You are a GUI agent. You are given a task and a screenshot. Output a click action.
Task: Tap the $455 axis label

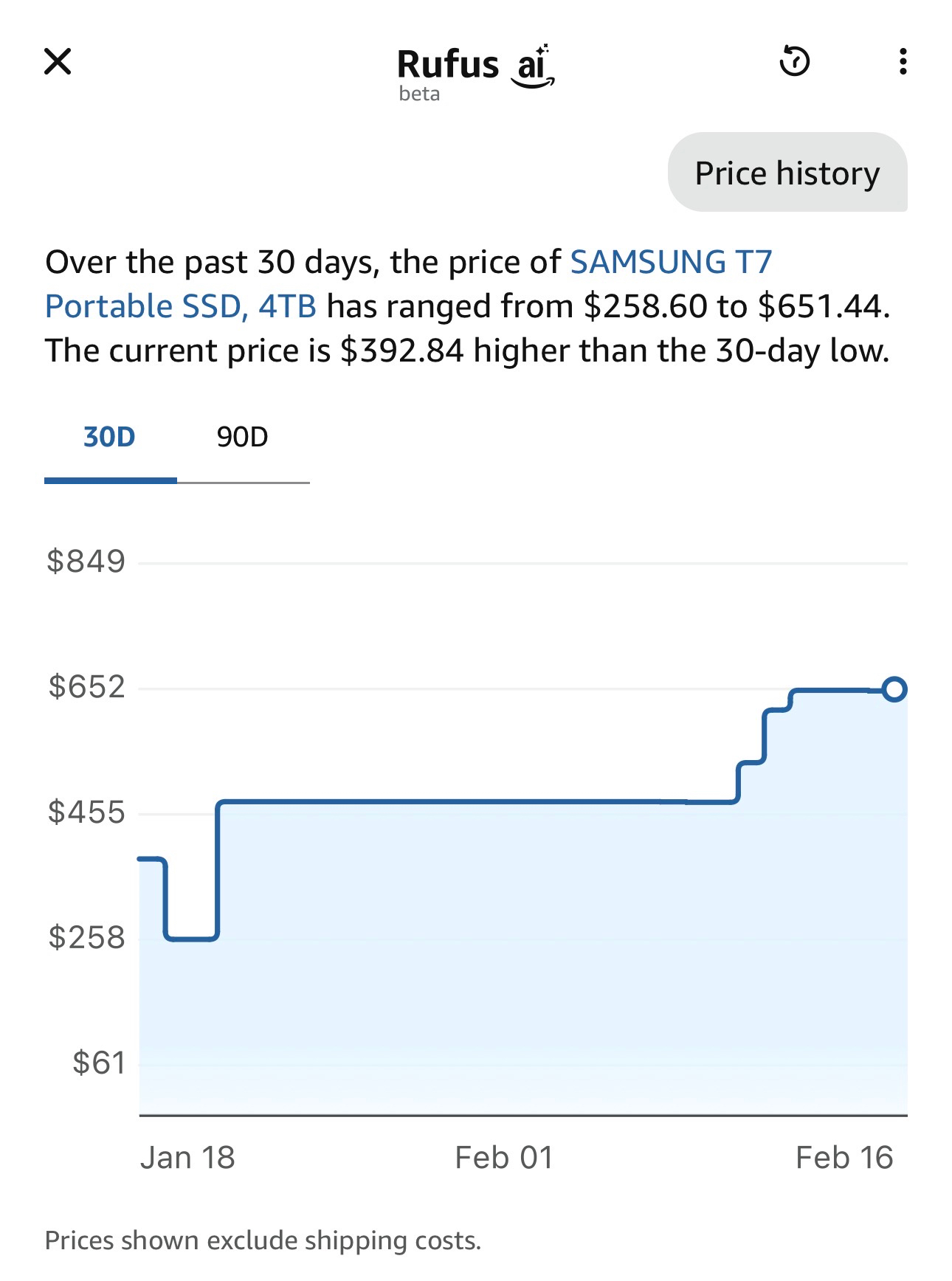(x=86, y=812)
